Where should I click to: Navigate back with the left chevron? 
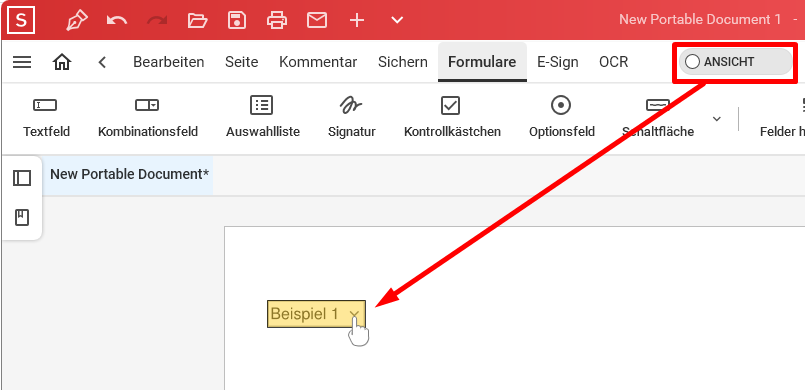102,62
